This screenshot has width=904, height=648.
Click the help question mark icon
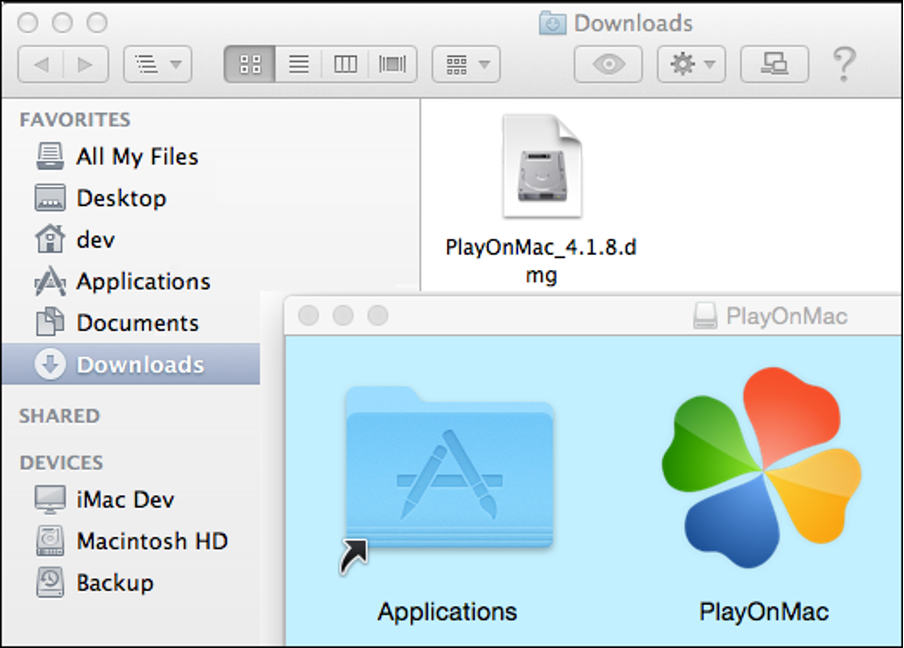843,65
